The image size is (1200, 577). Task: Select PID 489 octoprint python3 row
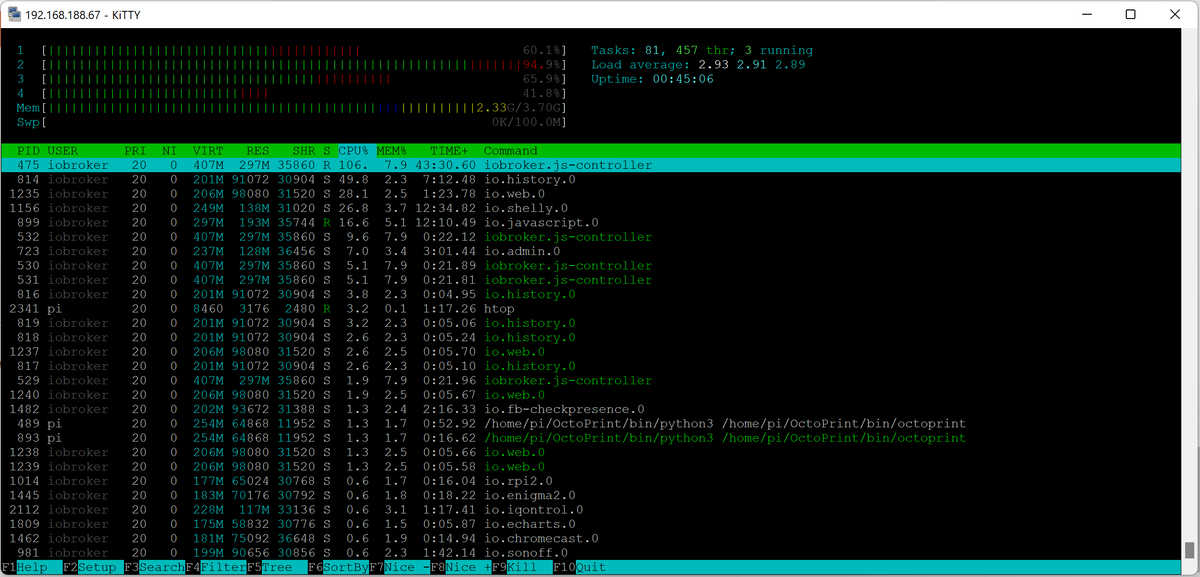[x=591, y=424]
